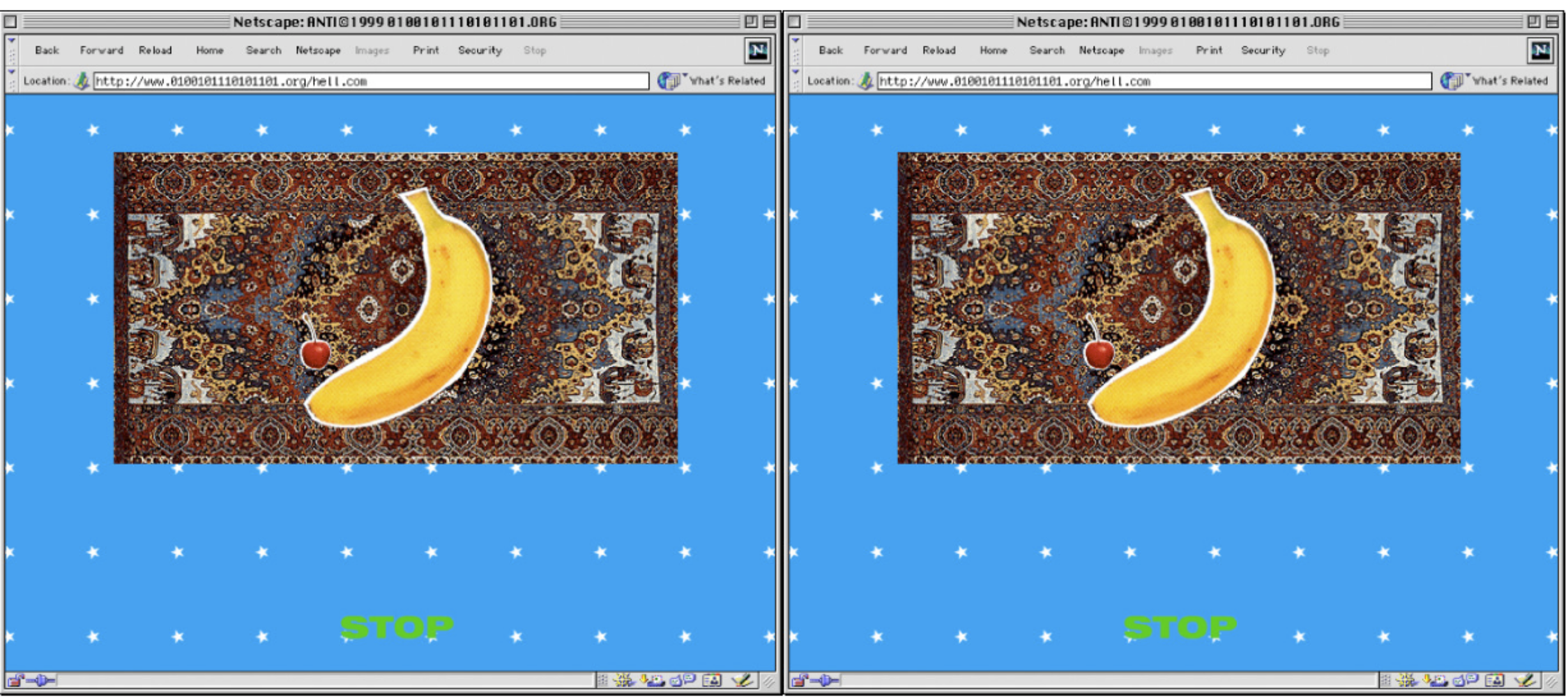The image size is (1568, 697).
Task: Click the online connection plug icon in right window
Action: pyautogui.click(x=825, y=680)
